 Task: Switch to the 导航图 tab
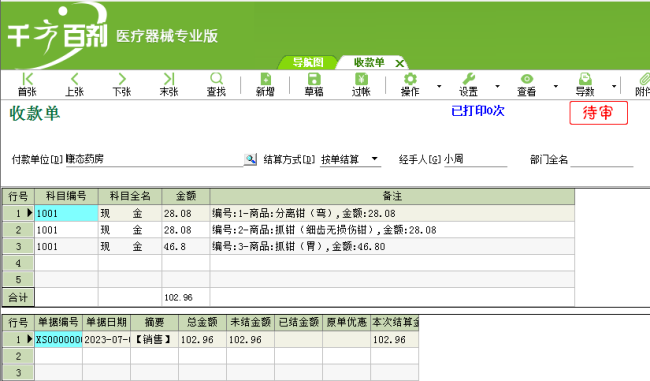click(x=308, y=63)
